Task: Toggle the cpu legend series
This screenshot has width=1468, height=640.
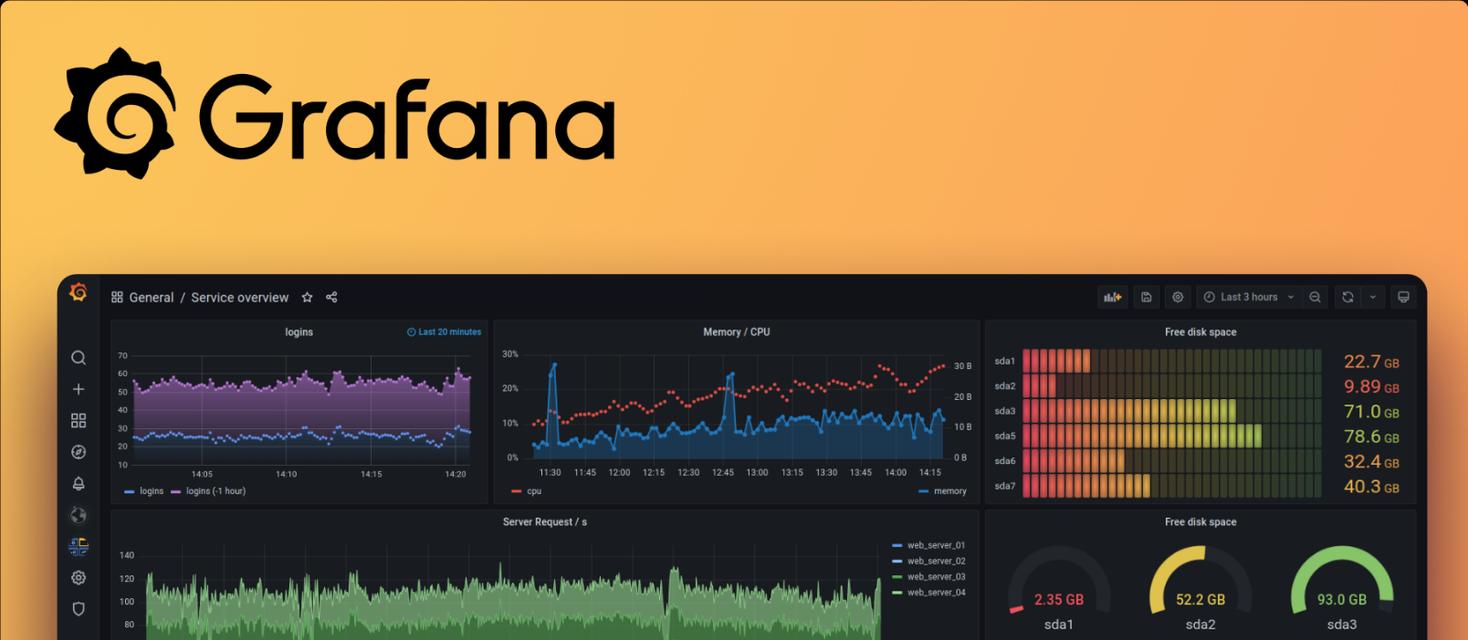Action: click(526, 491)
